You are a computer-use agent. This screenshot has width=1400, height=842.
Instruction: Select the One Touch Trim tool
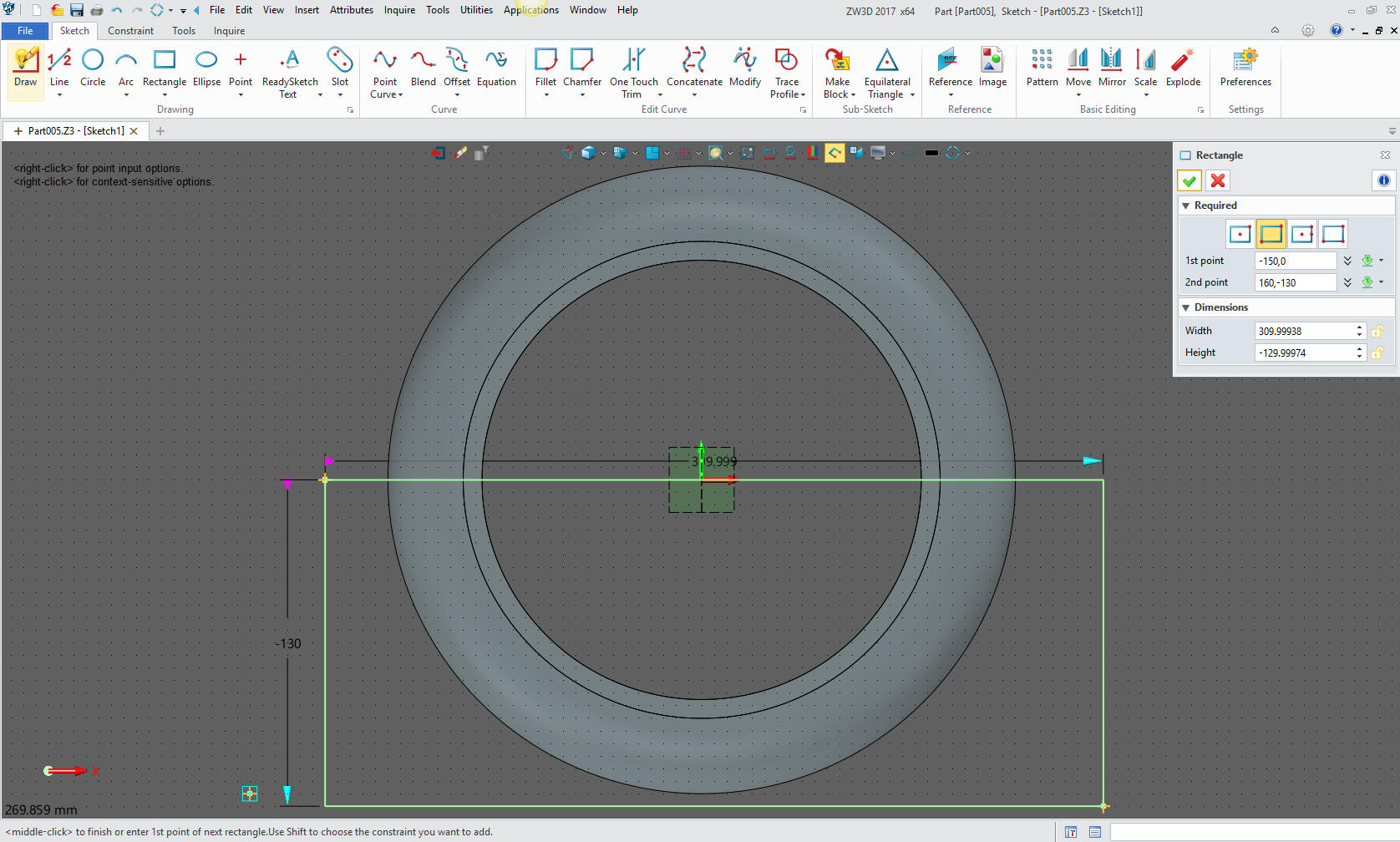tap(634, 73)
